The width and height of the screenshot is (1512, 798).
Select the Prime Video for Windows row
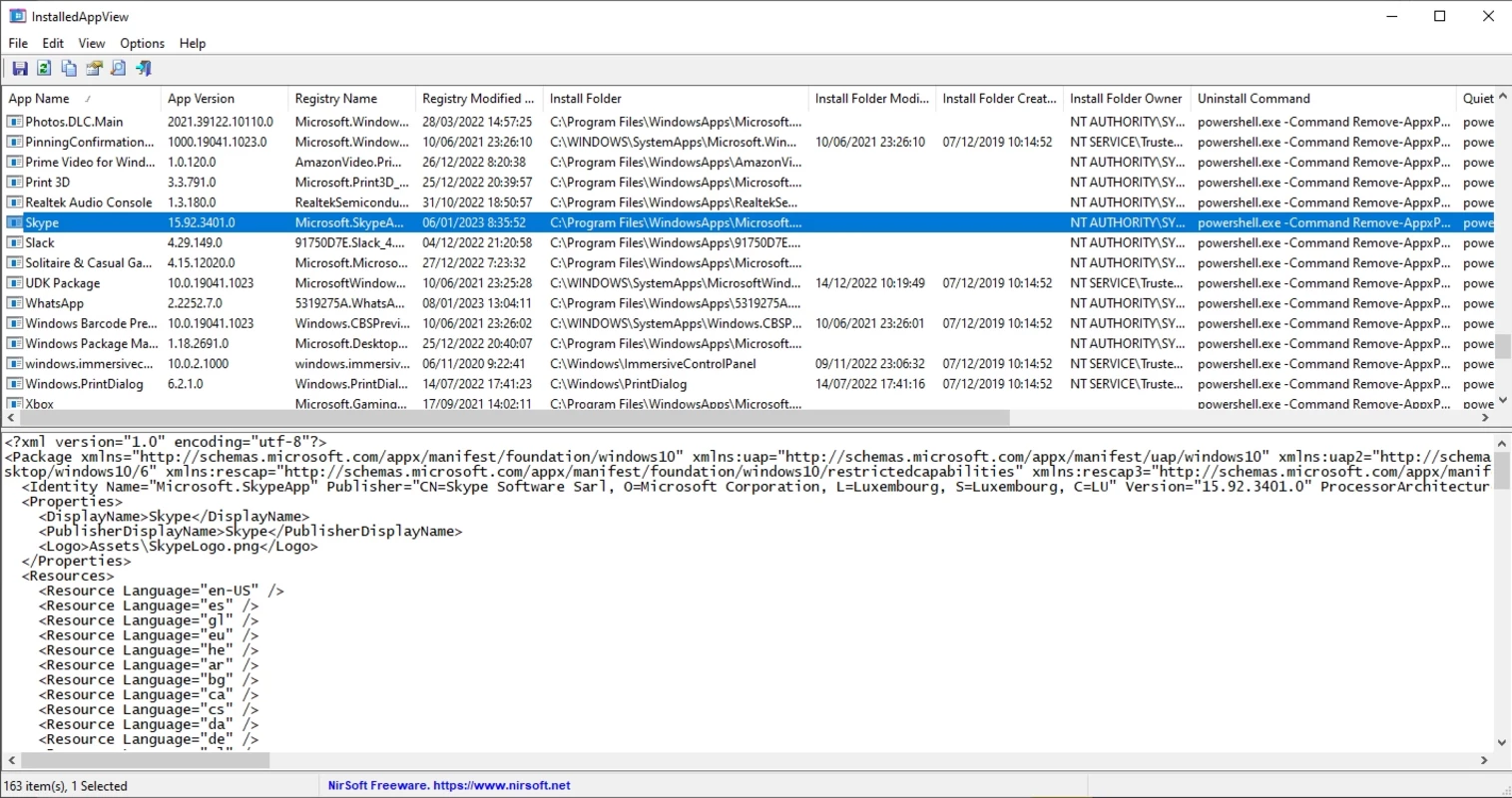pyautogui.click(x=749, y=162)
